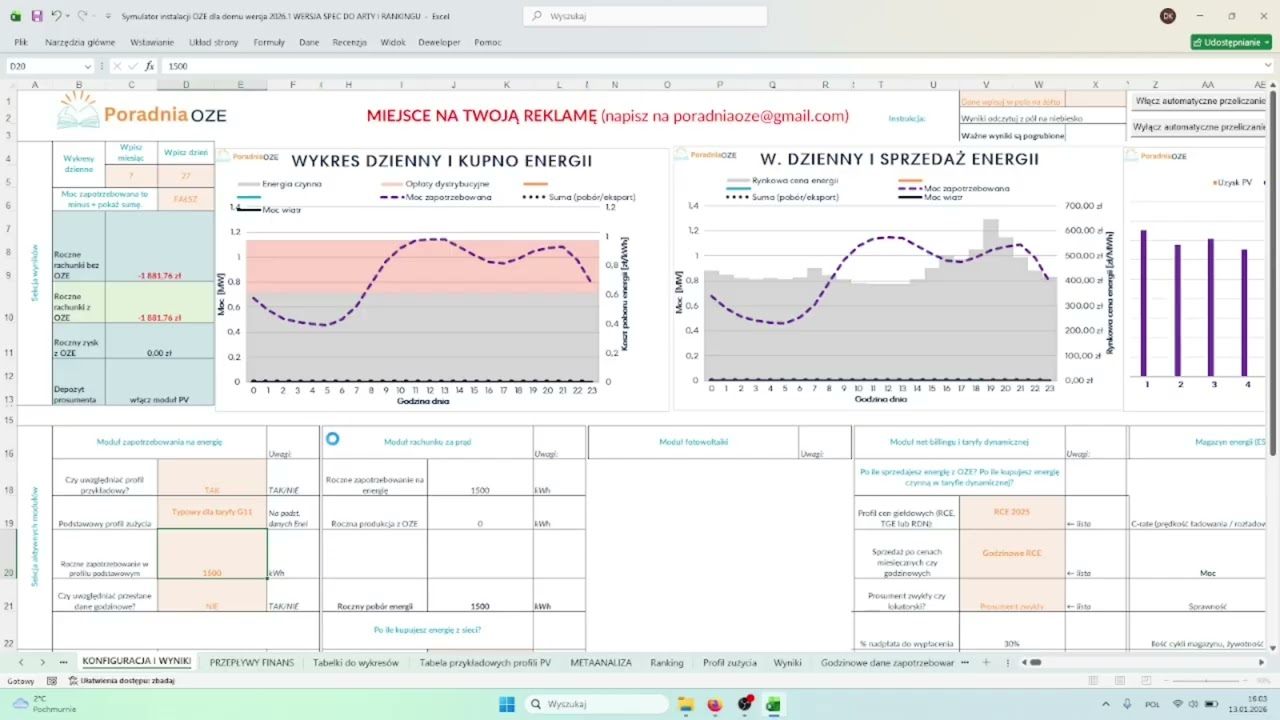This screenshot has height=720, width=1280.
Task: Select the Wpisz miesiąc input cell showing 7
Action: [x=131, y=175]
